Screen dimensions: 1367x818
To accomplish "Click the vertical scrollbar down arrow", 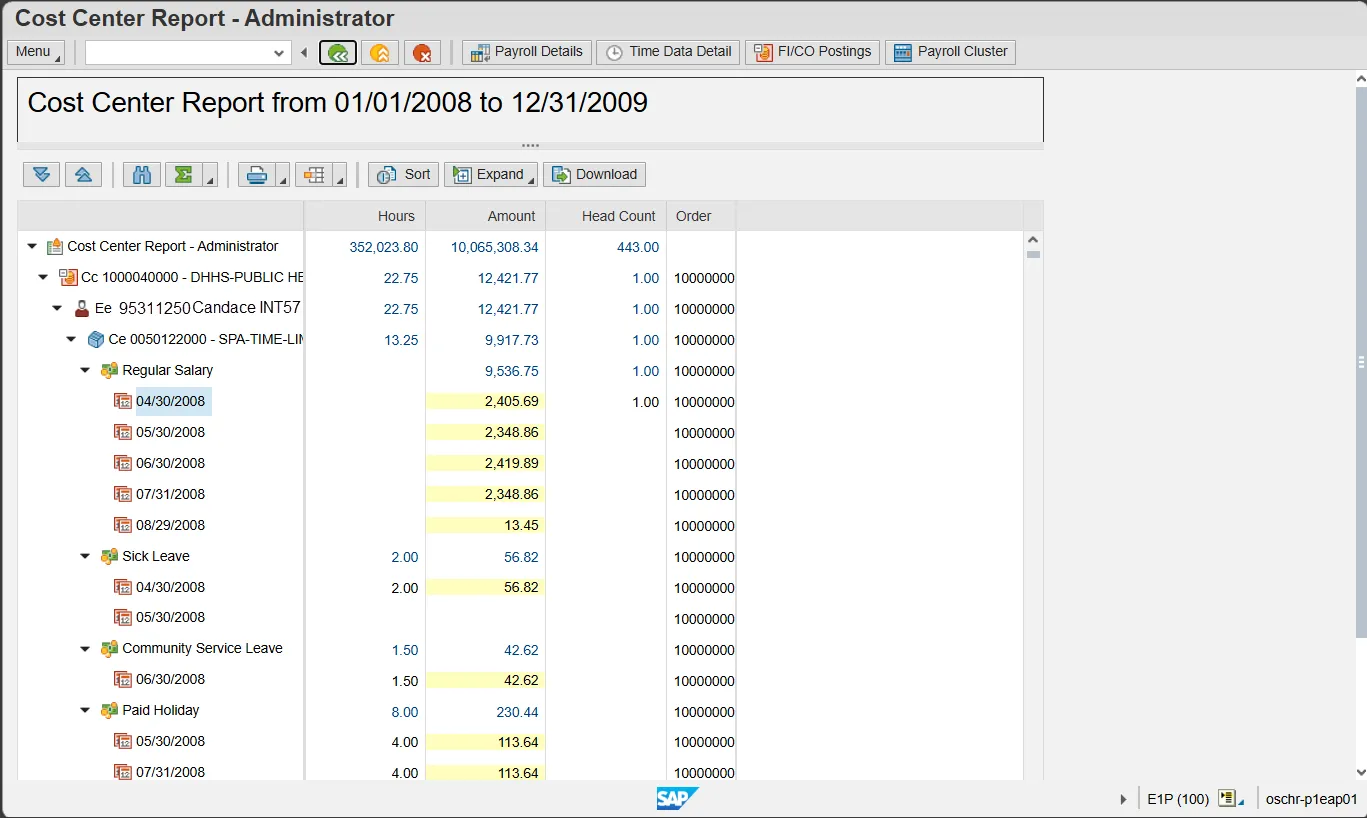I will (x=1360, y=772).
